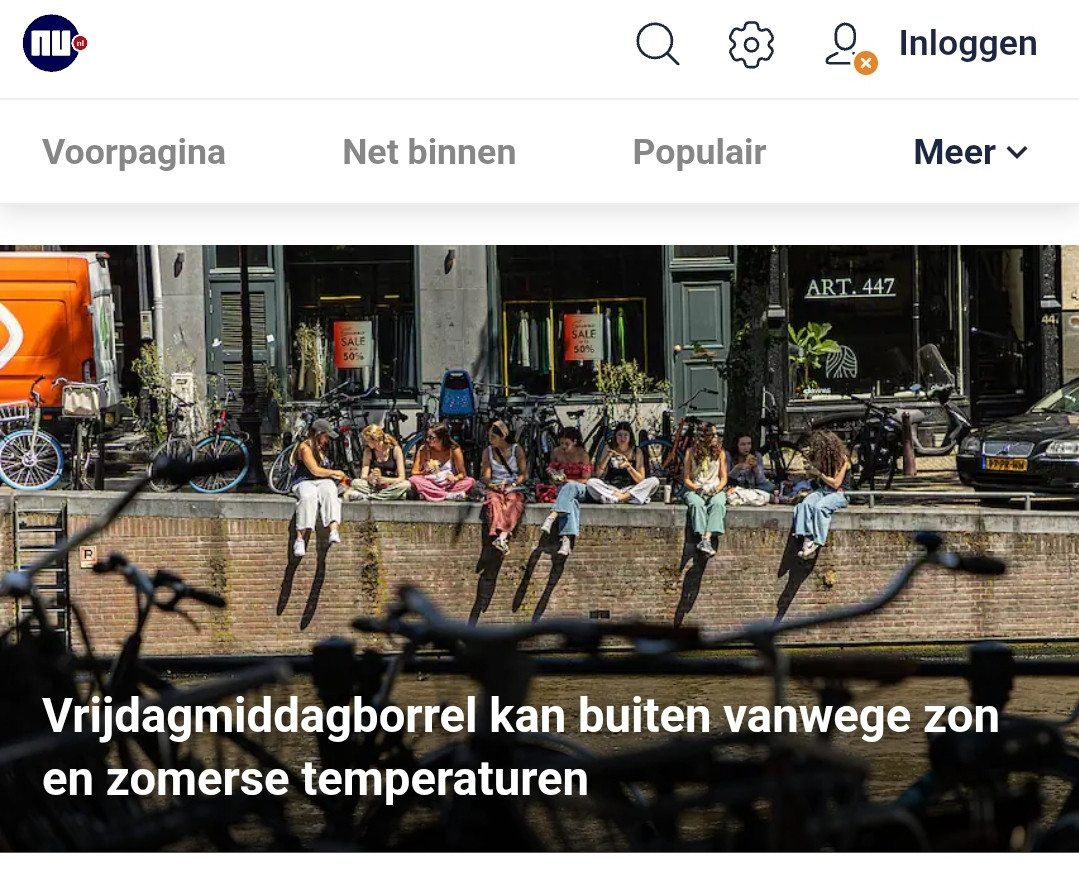This screenshot has width=1079, height=887.
Task: Select the Populair tab
Action: click(699, 152)
